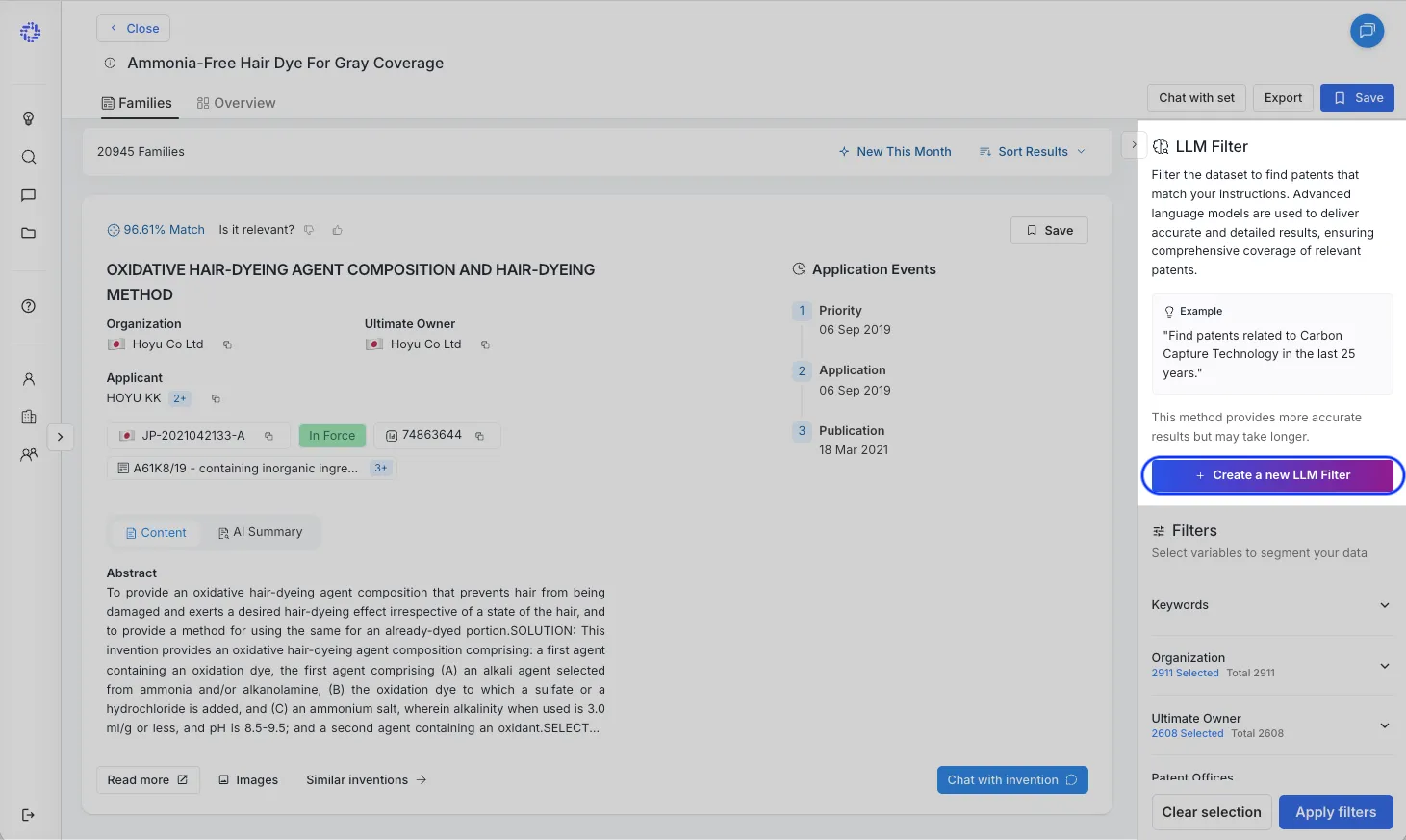Open the chat icon in left sidebar
Screen dimensions: 1406x840
point(29,195)
